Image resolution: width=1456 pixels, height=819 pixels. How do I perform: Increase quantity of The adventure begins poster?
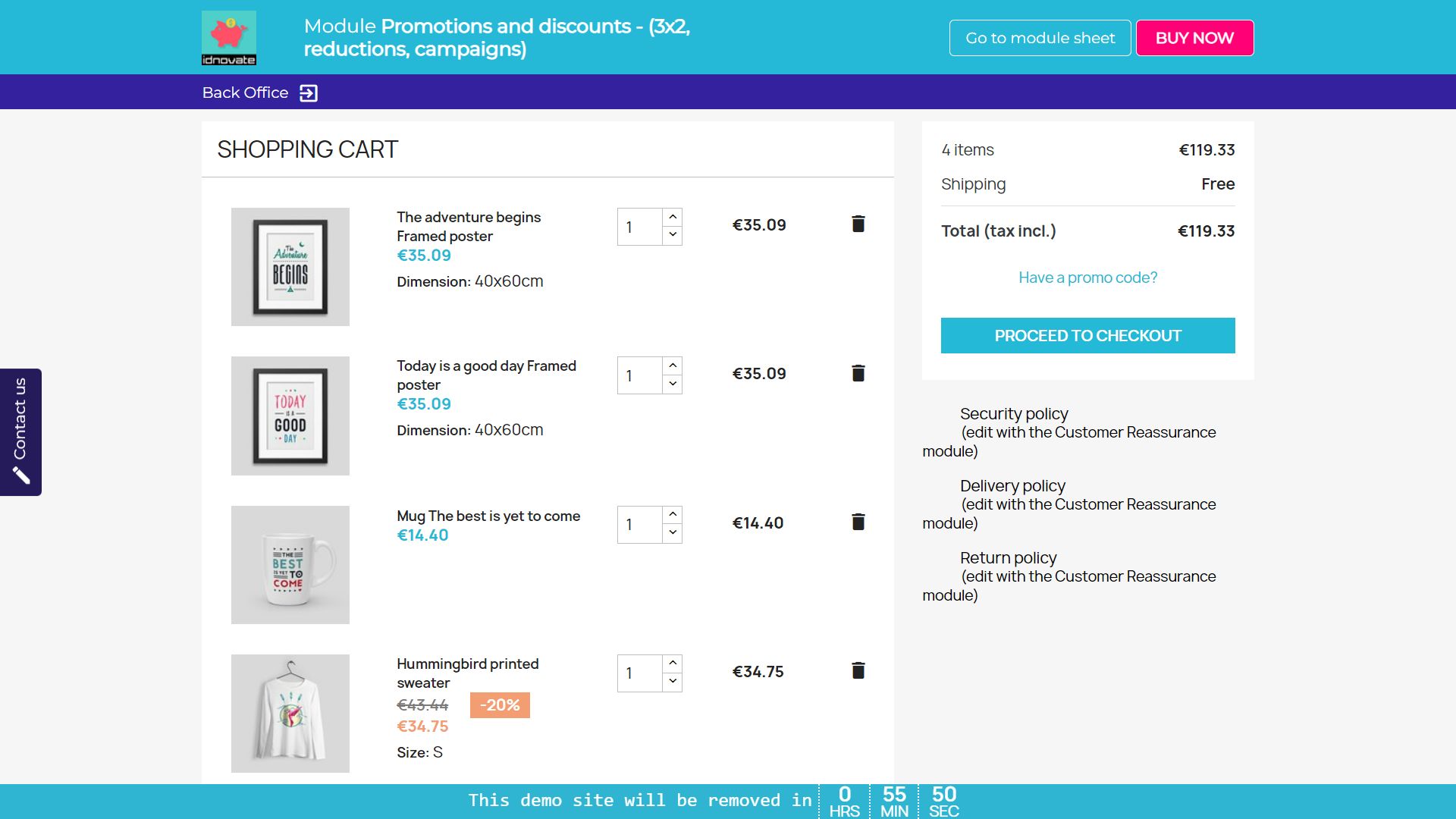tap(673, 217)
